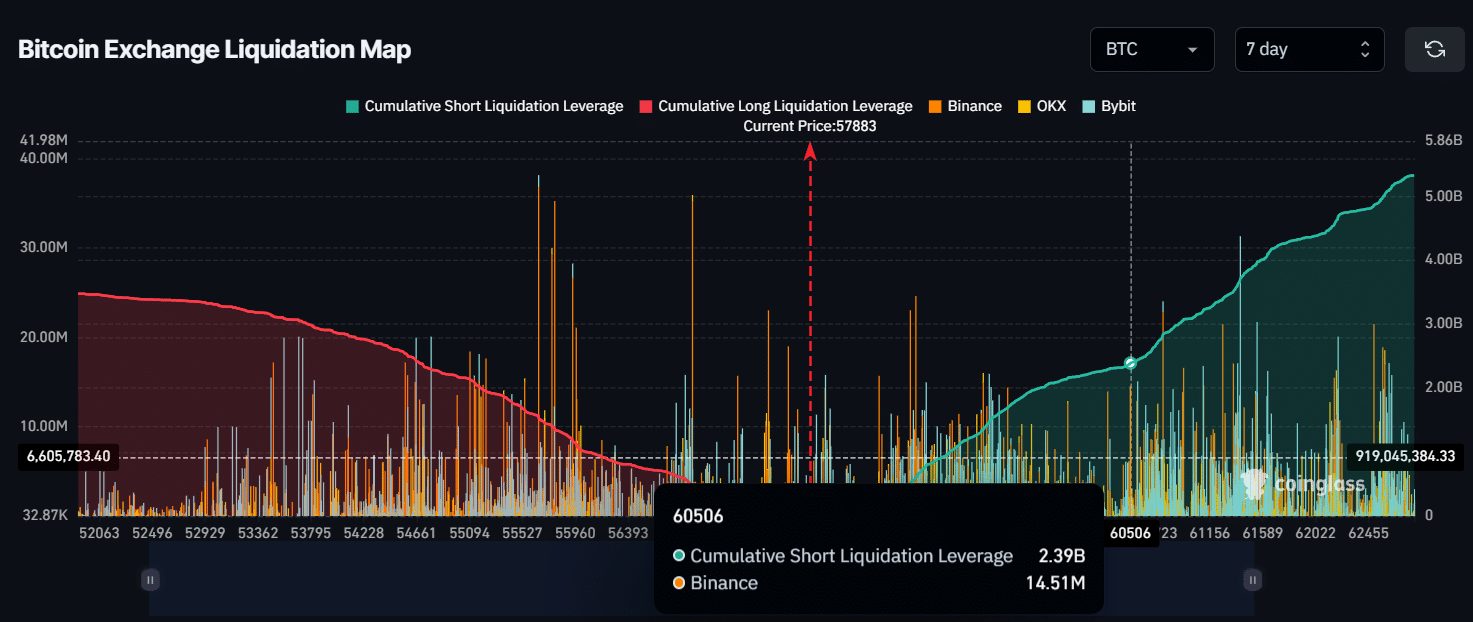
Task: Click the 919,045,384.33 right axis marker
Action: pos(1405,455)
